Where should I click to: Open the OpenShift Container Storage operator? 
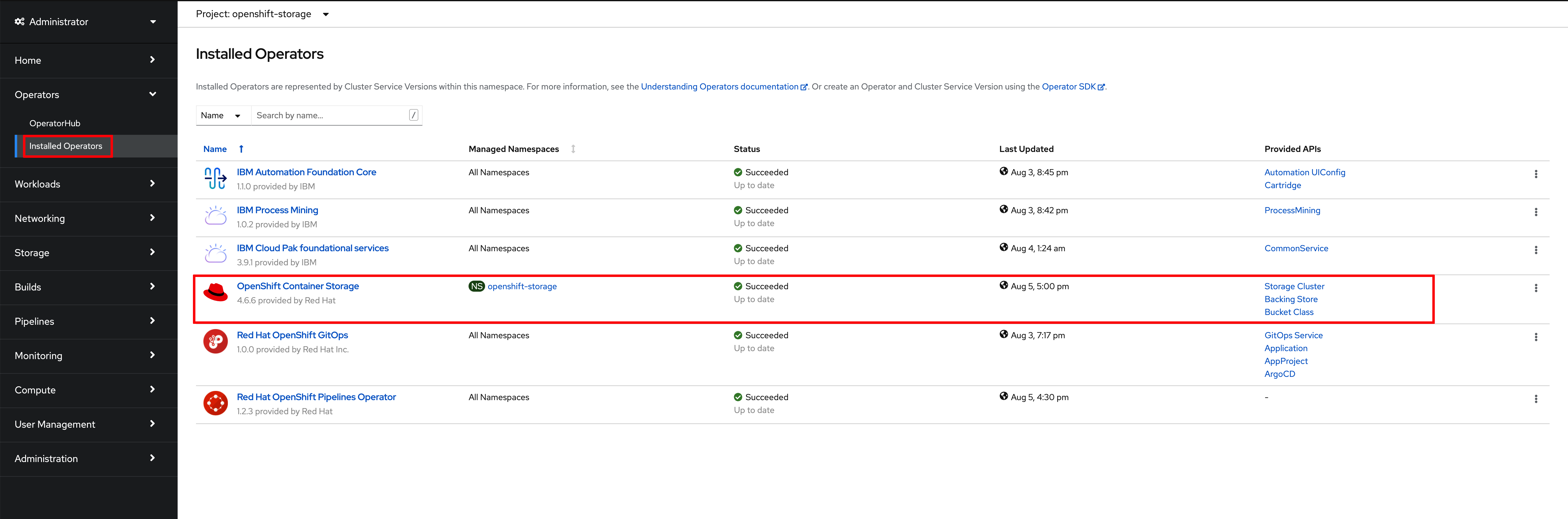pyautogui.click(x=298, y=286)
